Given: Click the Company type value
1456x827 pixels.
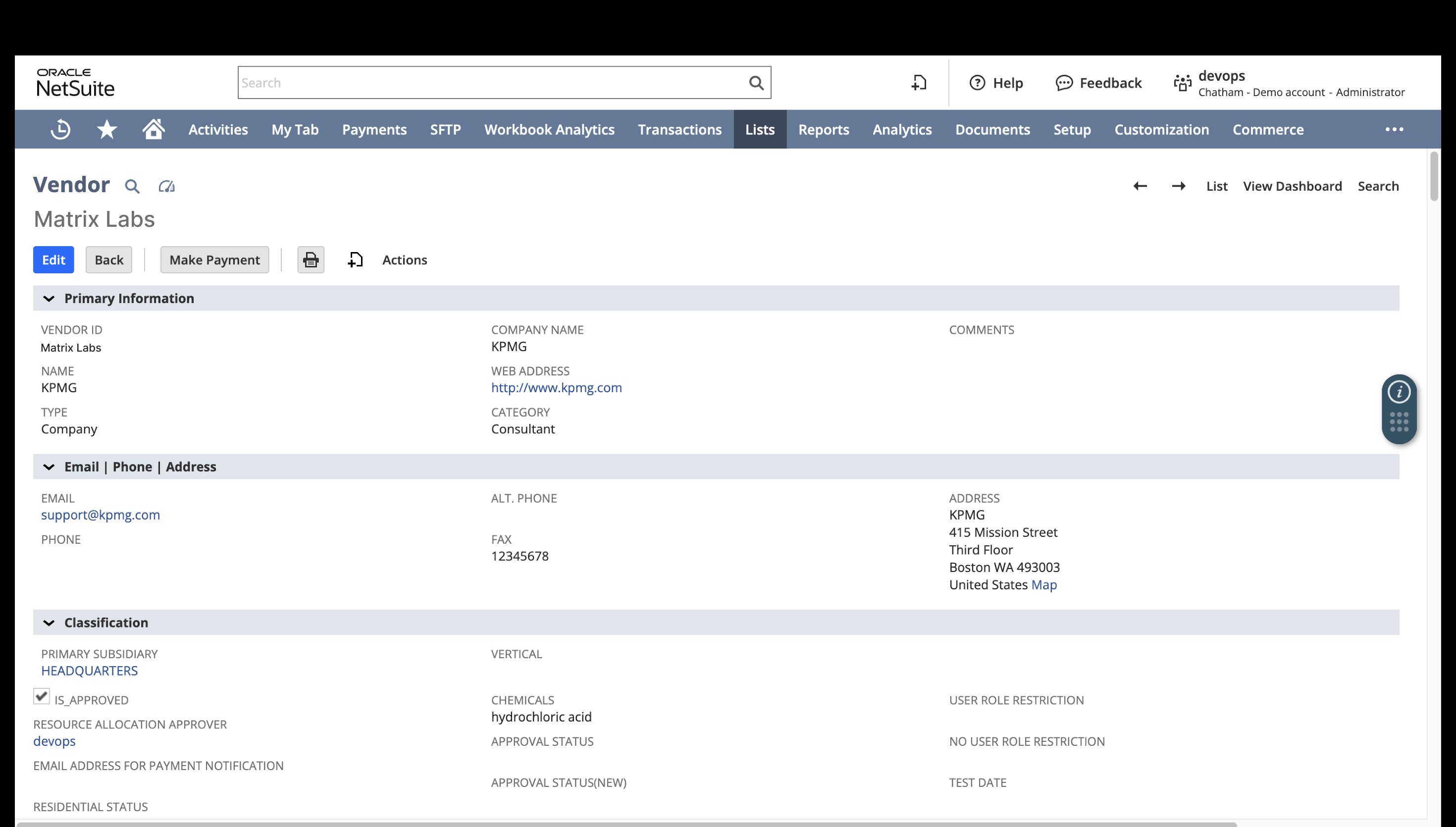Looking at the screenshot, I should 69,429.
